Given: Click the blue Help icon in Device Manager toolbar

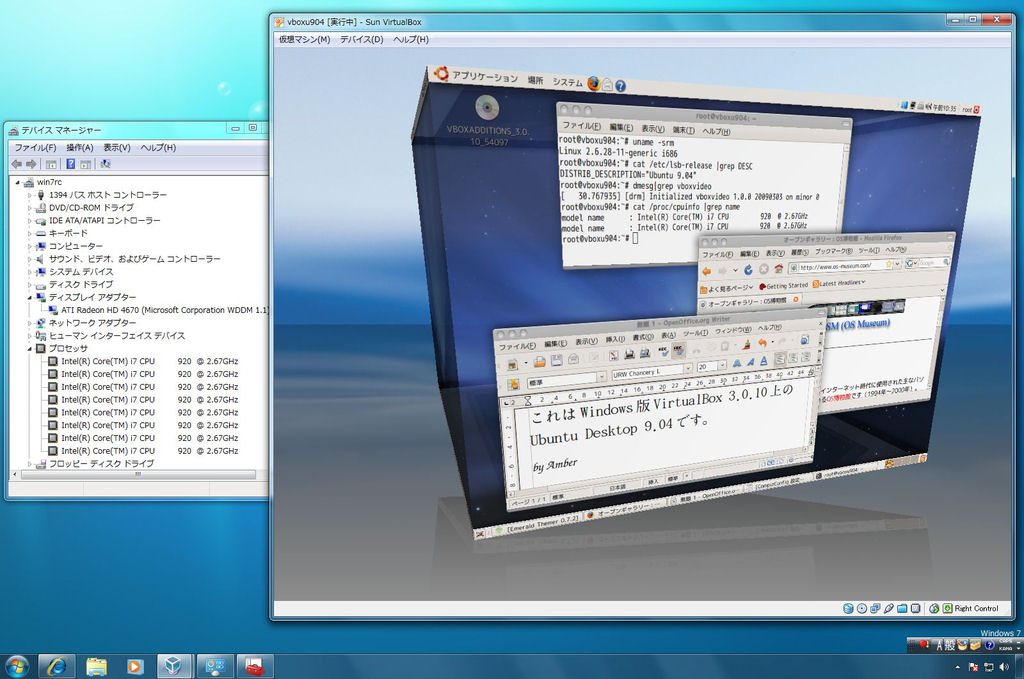Looking at the screenshot, I should tap(71, 164).
